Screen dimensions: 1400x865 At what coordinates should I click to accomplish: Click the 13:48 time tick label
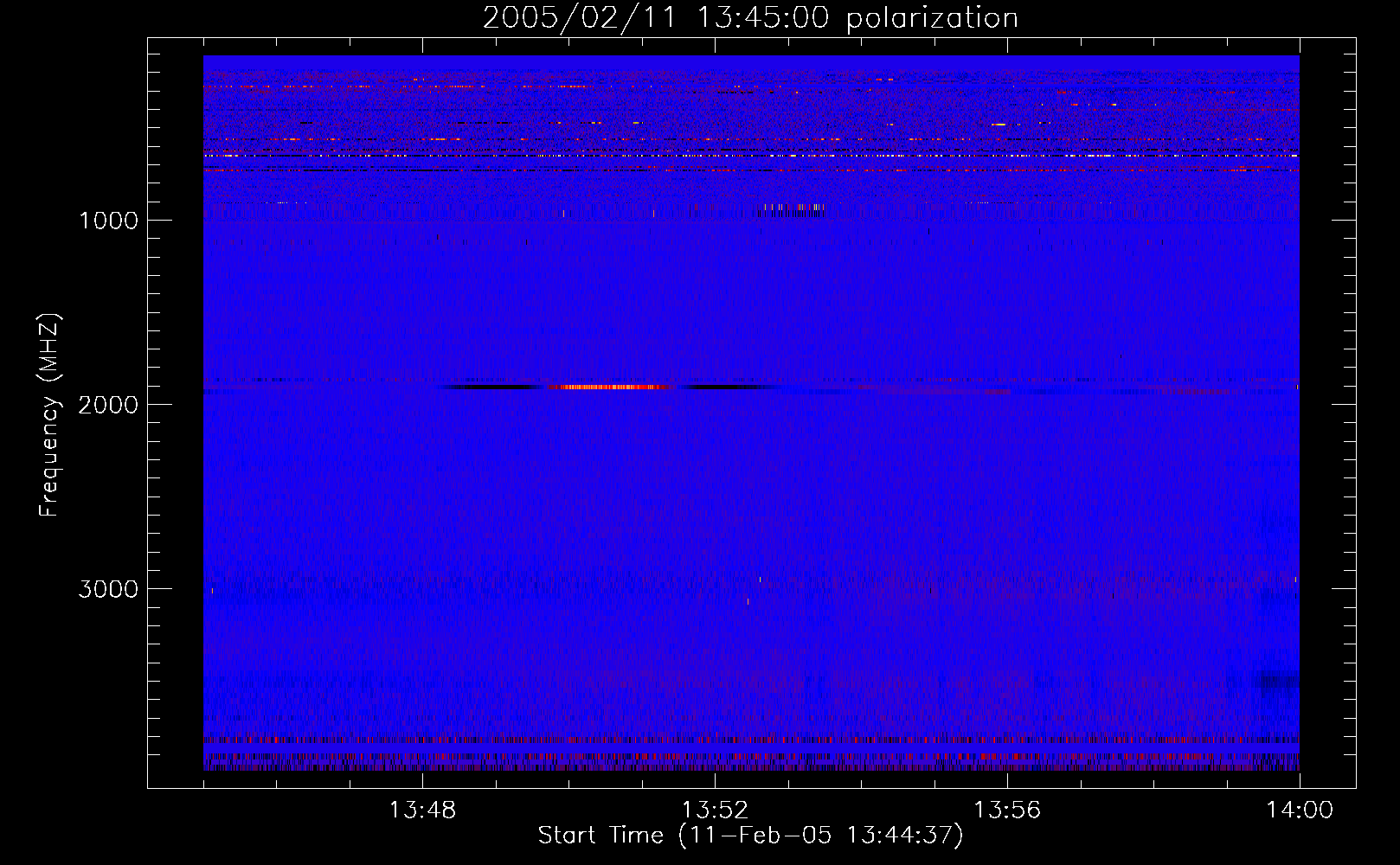pos(422,811)
